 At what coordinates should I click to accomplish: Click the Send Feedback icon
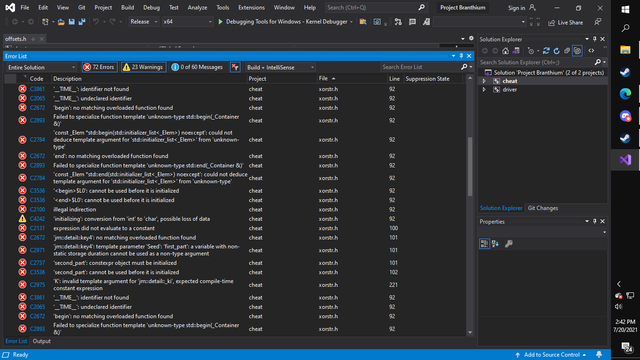coord(598,22)
